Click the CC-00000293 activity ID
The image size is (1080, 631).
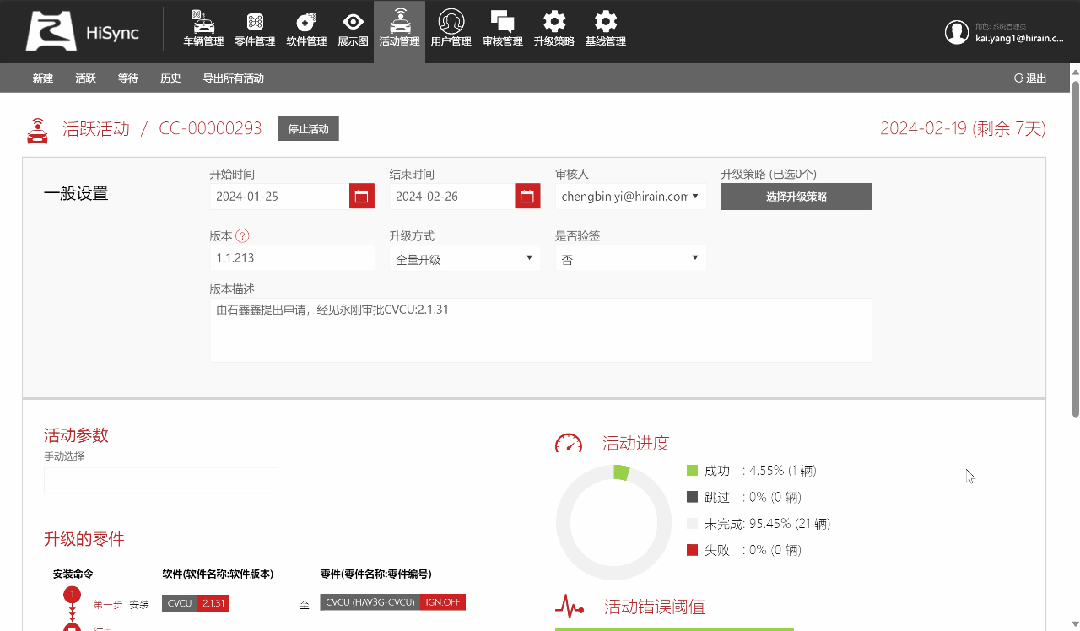210,129
